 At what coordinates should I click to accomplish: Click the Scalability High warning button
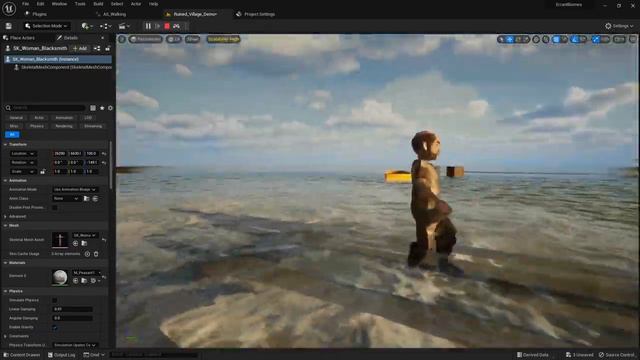(223, 39)
